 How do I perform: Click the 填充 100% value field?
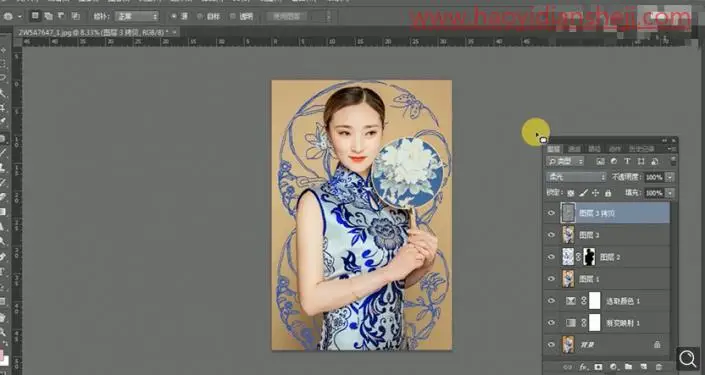click(654, 193)
